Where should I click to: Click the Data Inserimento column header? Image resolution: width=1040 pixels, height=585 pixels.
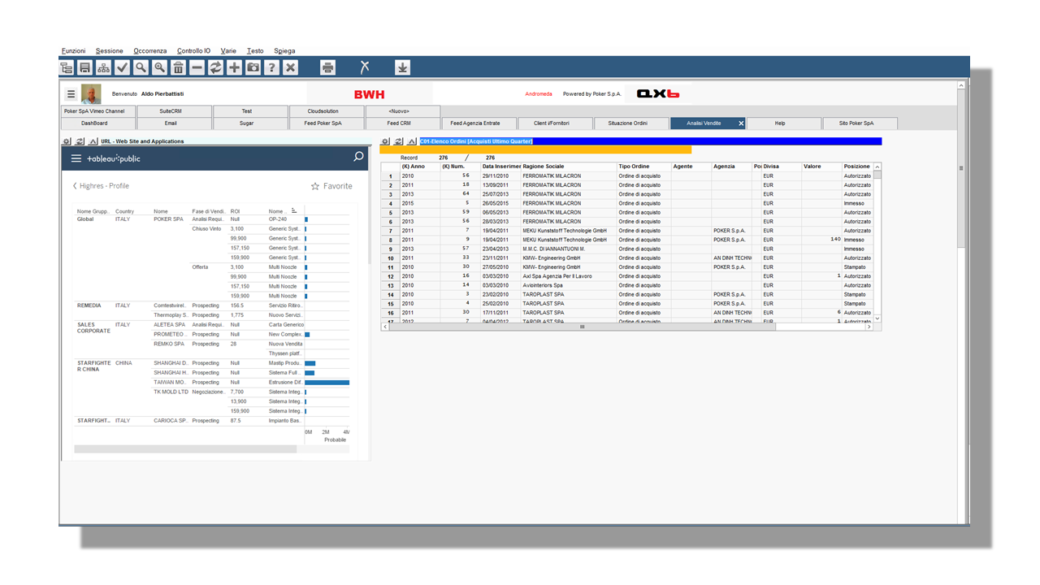(501, 166)
